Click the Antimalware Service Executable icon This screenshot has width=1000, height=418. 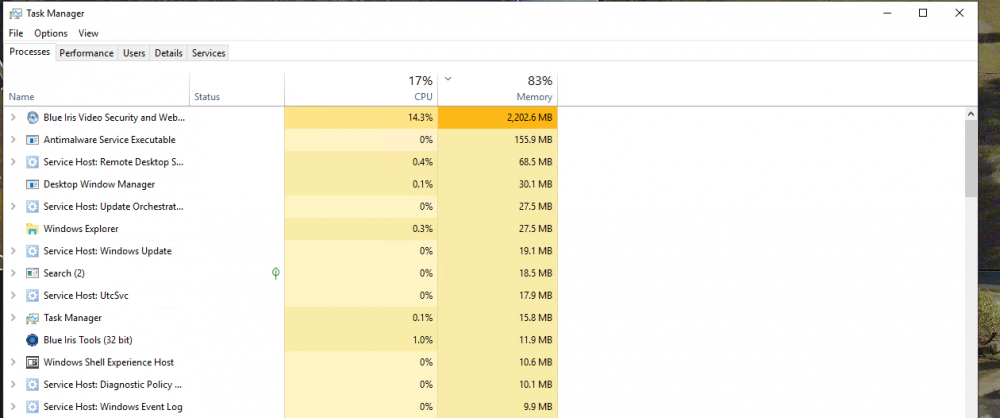[x=33, y=140]
